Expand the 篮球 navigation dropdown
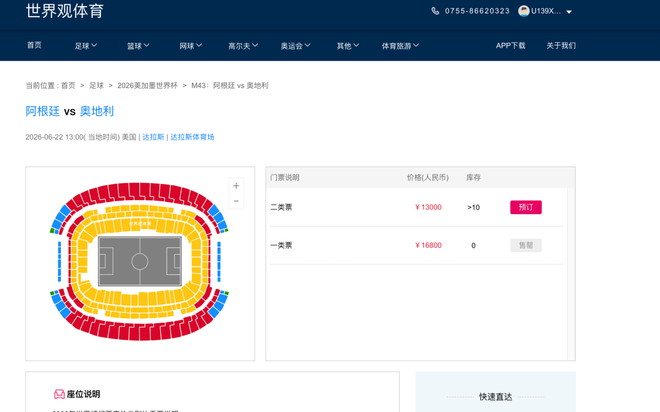This screenshot has height=412, width=660. pyautogui.click(x=138, y=46)
